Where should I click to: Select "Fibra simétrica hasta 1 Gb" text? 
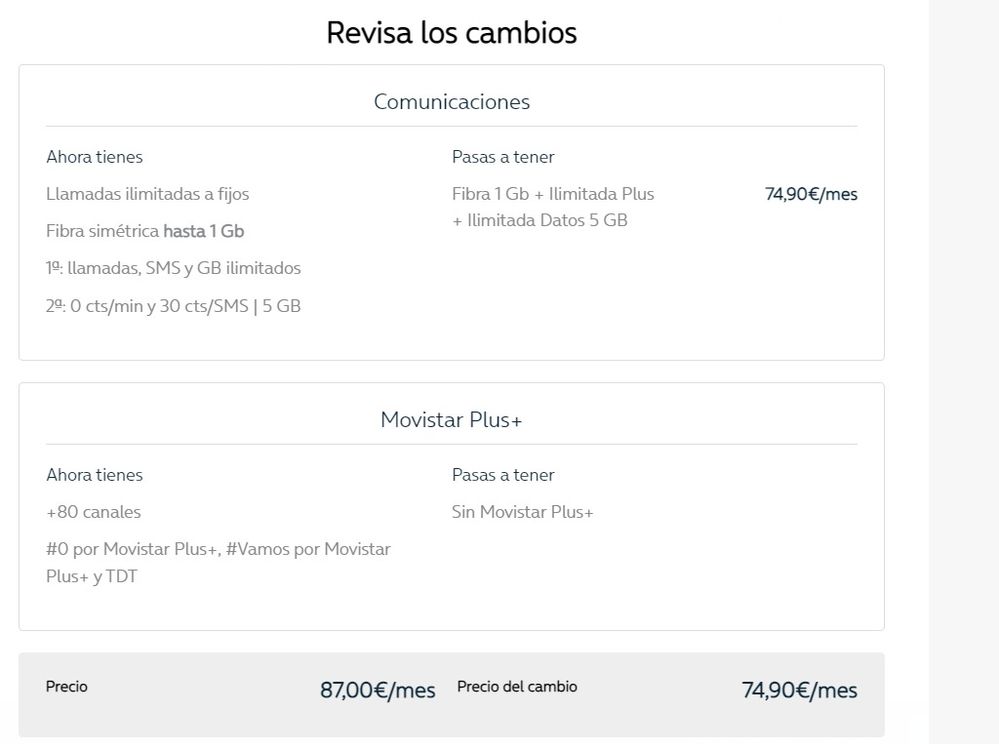tap(145, 231)
